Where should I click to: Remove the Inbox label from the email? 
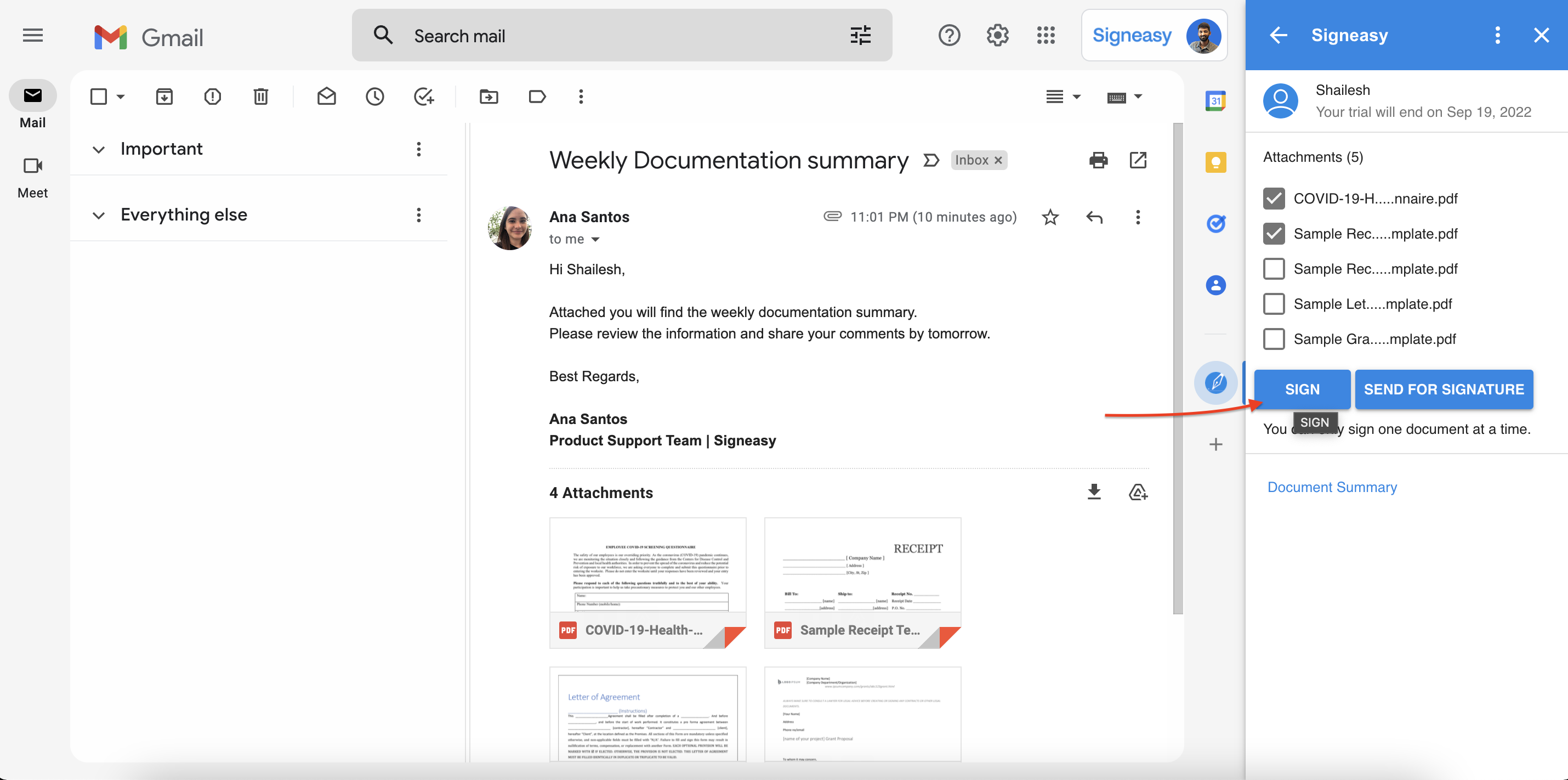(x=998, y=160)
